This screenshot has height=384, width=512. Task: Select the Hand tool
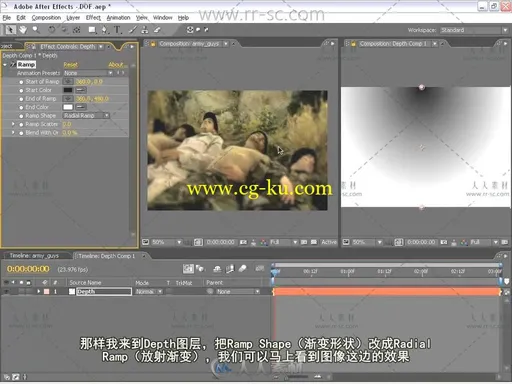coord(23,30)
